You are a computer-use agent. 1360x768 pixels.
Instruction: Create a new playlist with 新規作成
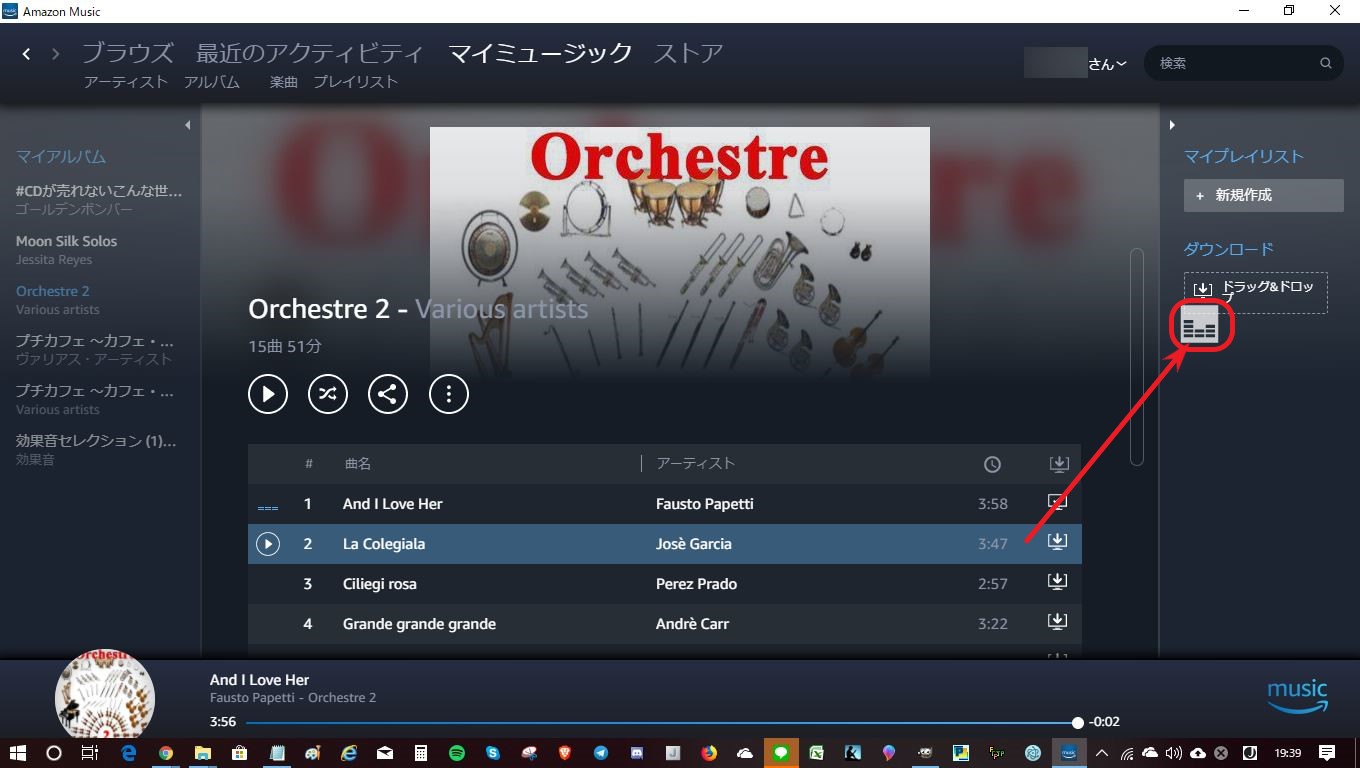(1264, 195)
